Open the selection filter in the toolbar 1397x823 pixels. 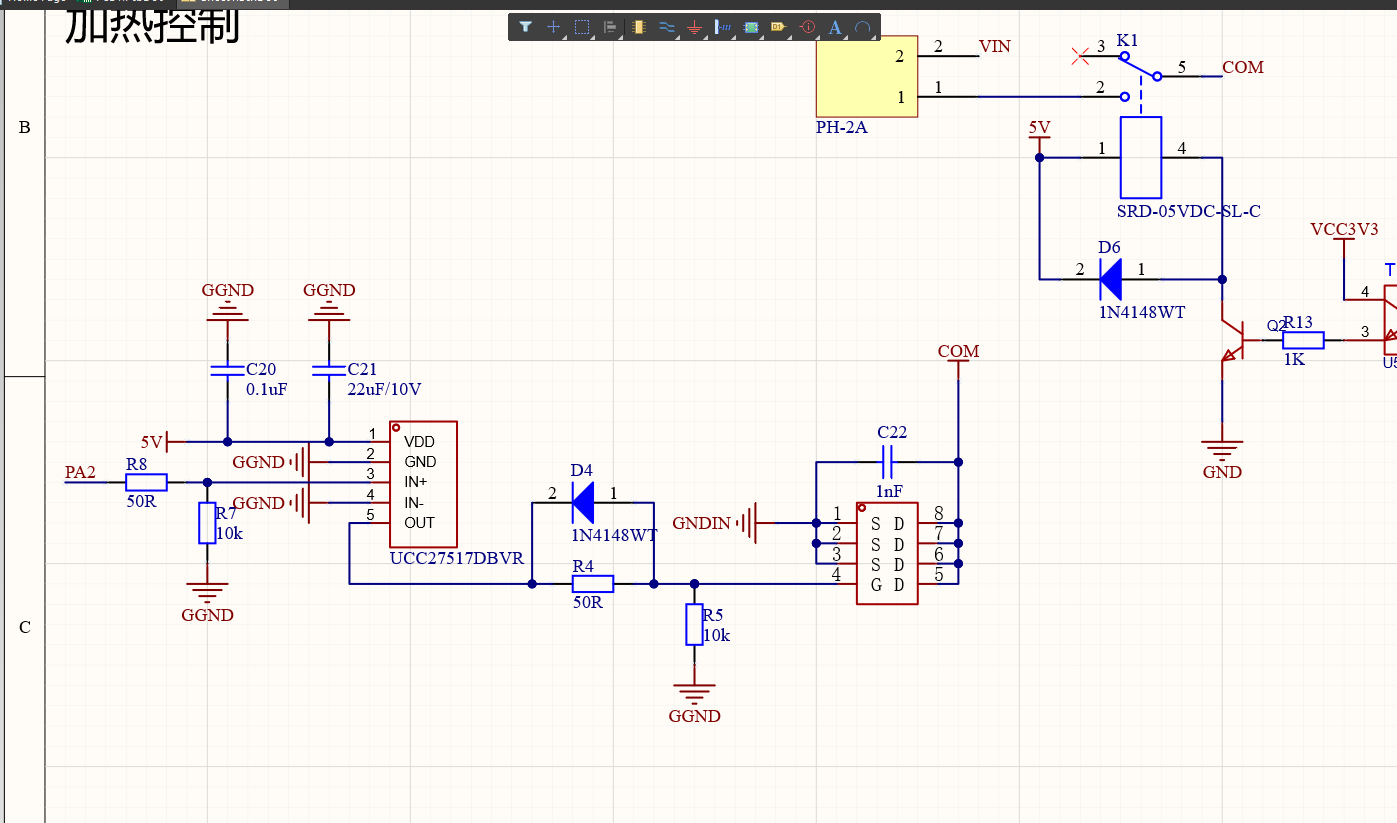tap(525, 27)
